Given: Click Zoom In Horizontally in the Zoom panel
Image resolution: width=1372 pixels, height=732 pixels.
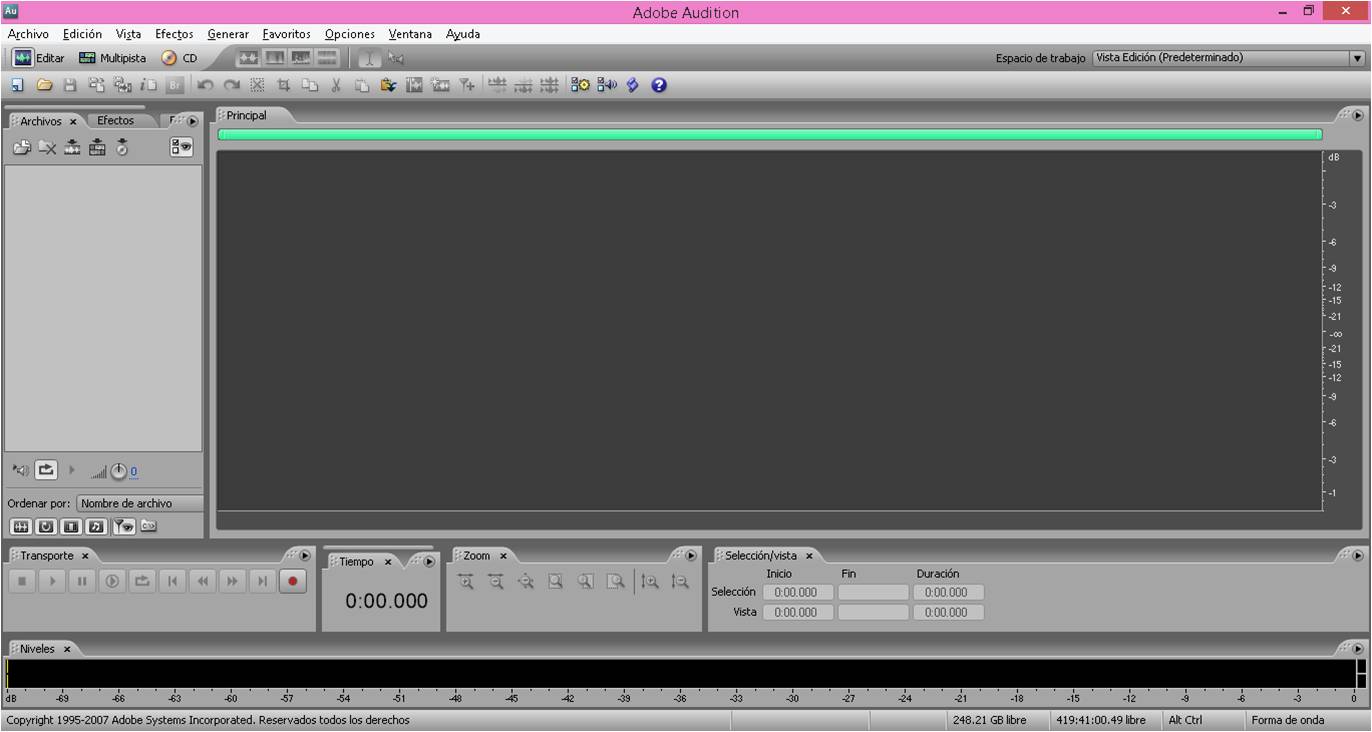Looking at the screenshot, I should point(465,581).
